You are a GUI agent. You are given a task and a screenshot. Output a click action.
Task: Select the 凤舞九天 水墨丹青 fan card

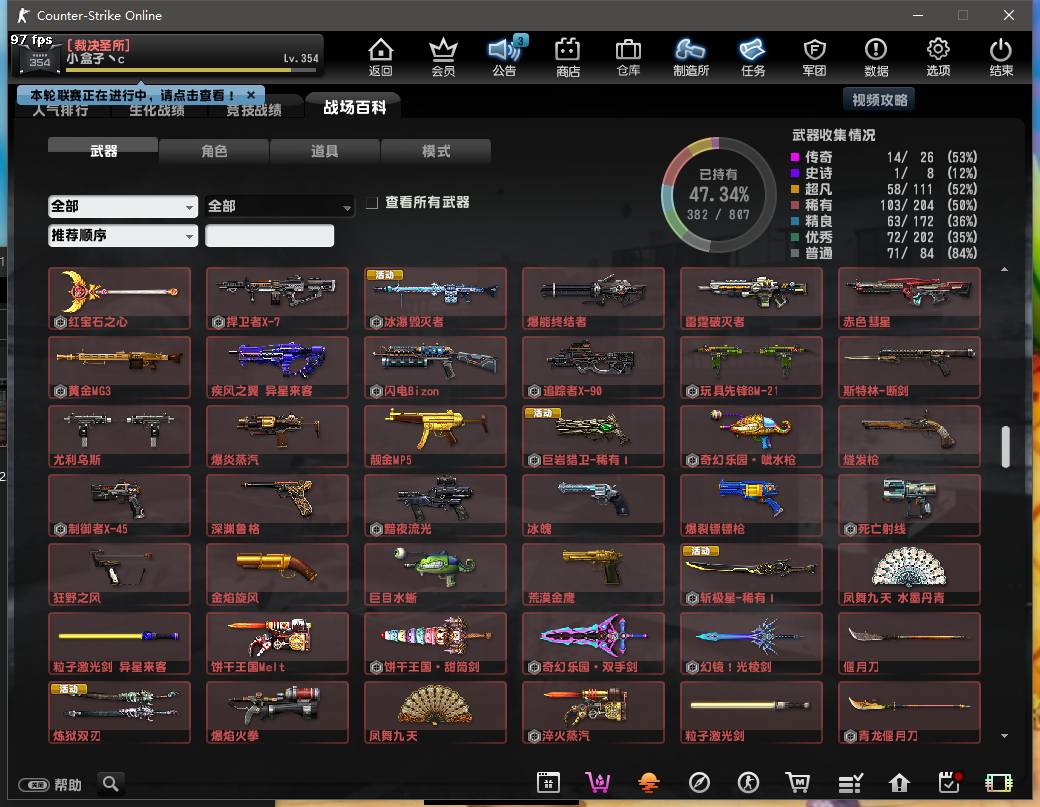[x=909, y=574]
